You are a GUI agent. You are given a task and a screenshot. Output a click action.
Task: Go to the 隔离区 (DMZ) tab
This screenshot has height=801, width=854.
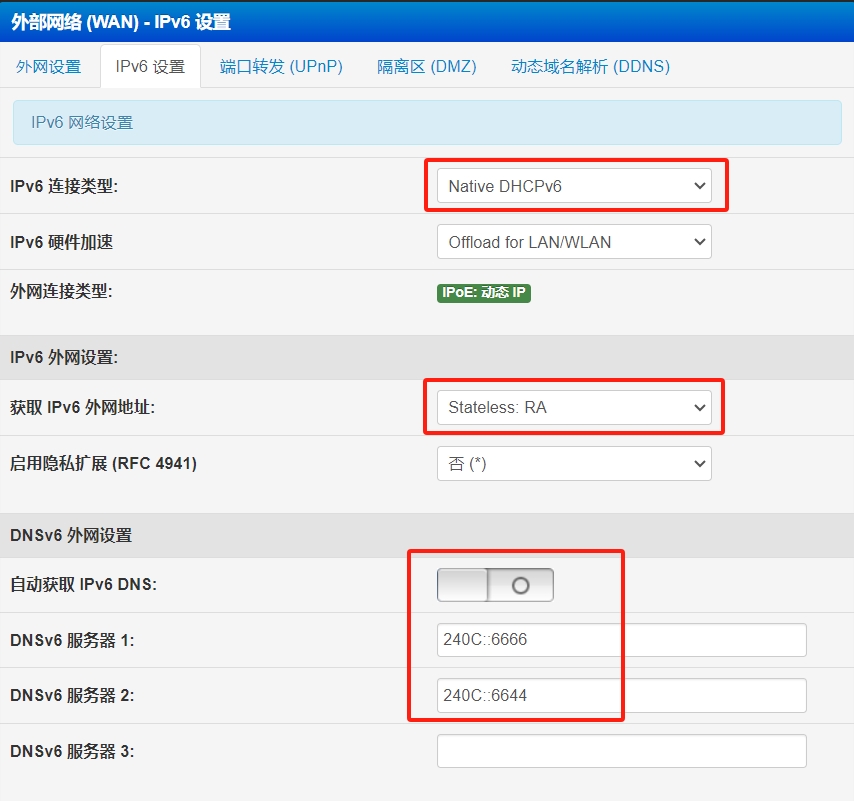pos(426,66)
